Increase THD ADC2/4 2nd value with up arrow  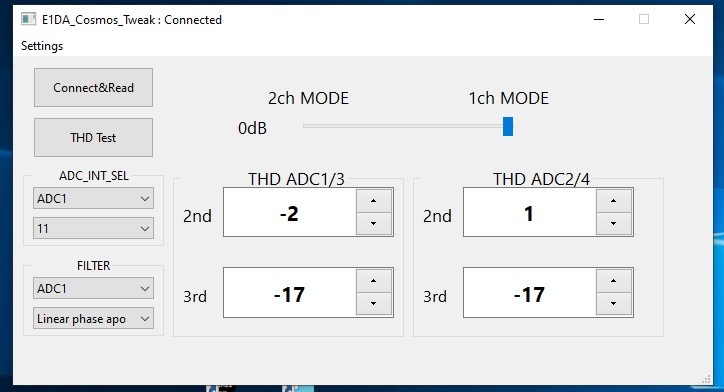pos(614,201)
